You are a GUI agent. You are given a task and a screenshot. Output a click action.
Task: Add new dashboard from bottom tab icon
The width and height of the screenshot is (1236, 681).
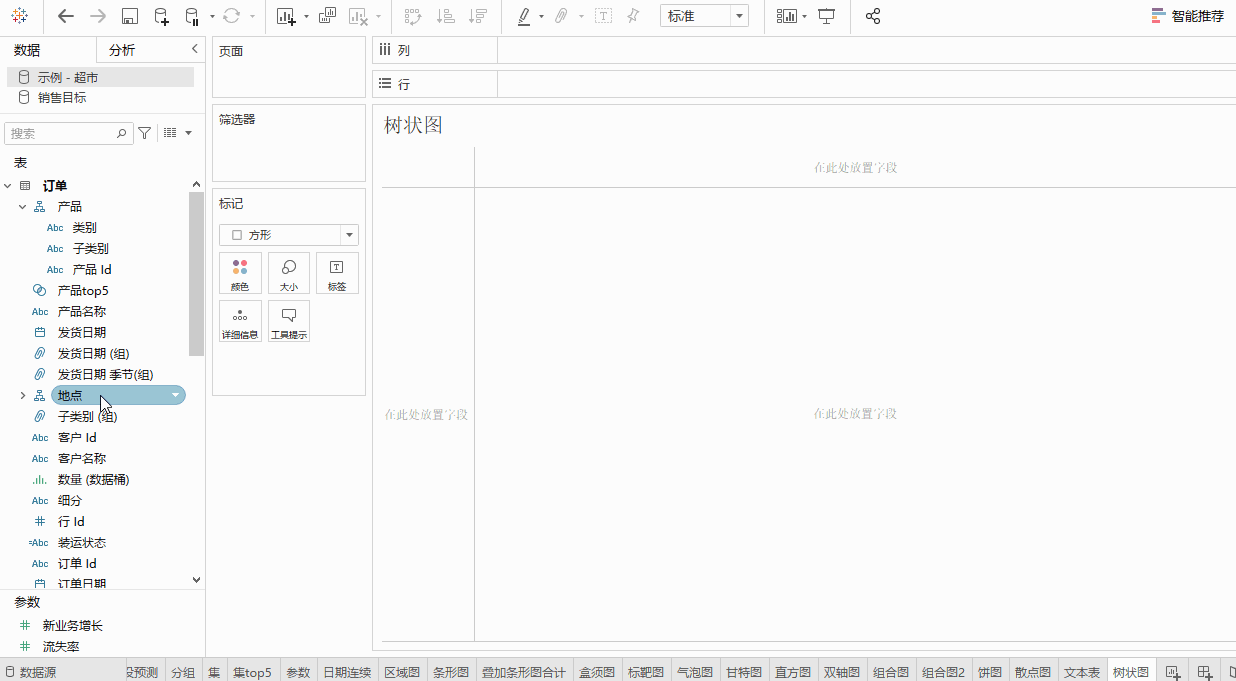[x=1206, y=672]
